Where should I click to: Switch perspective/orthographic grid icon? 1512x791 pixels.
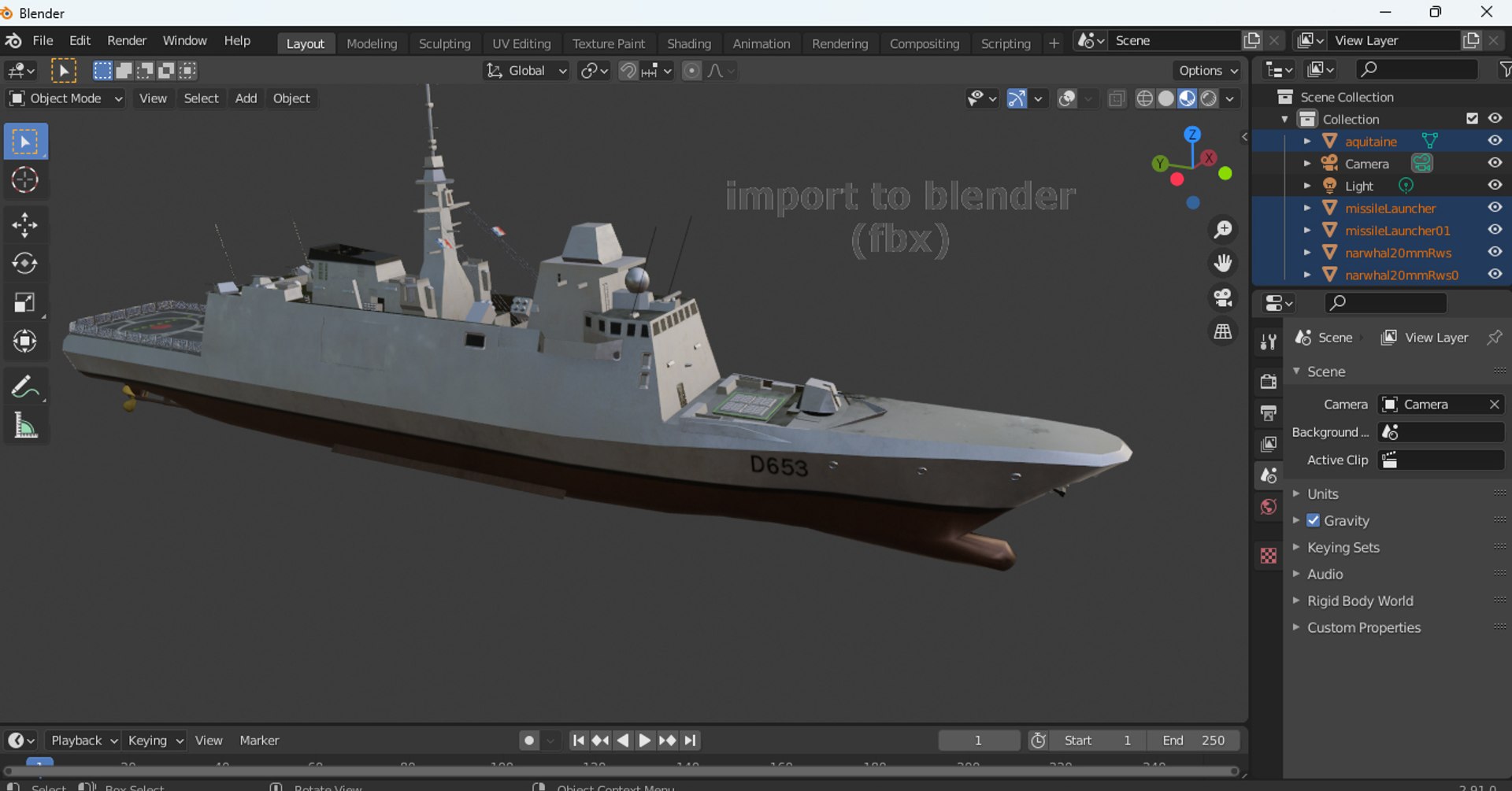click(x=1223, y=331)
